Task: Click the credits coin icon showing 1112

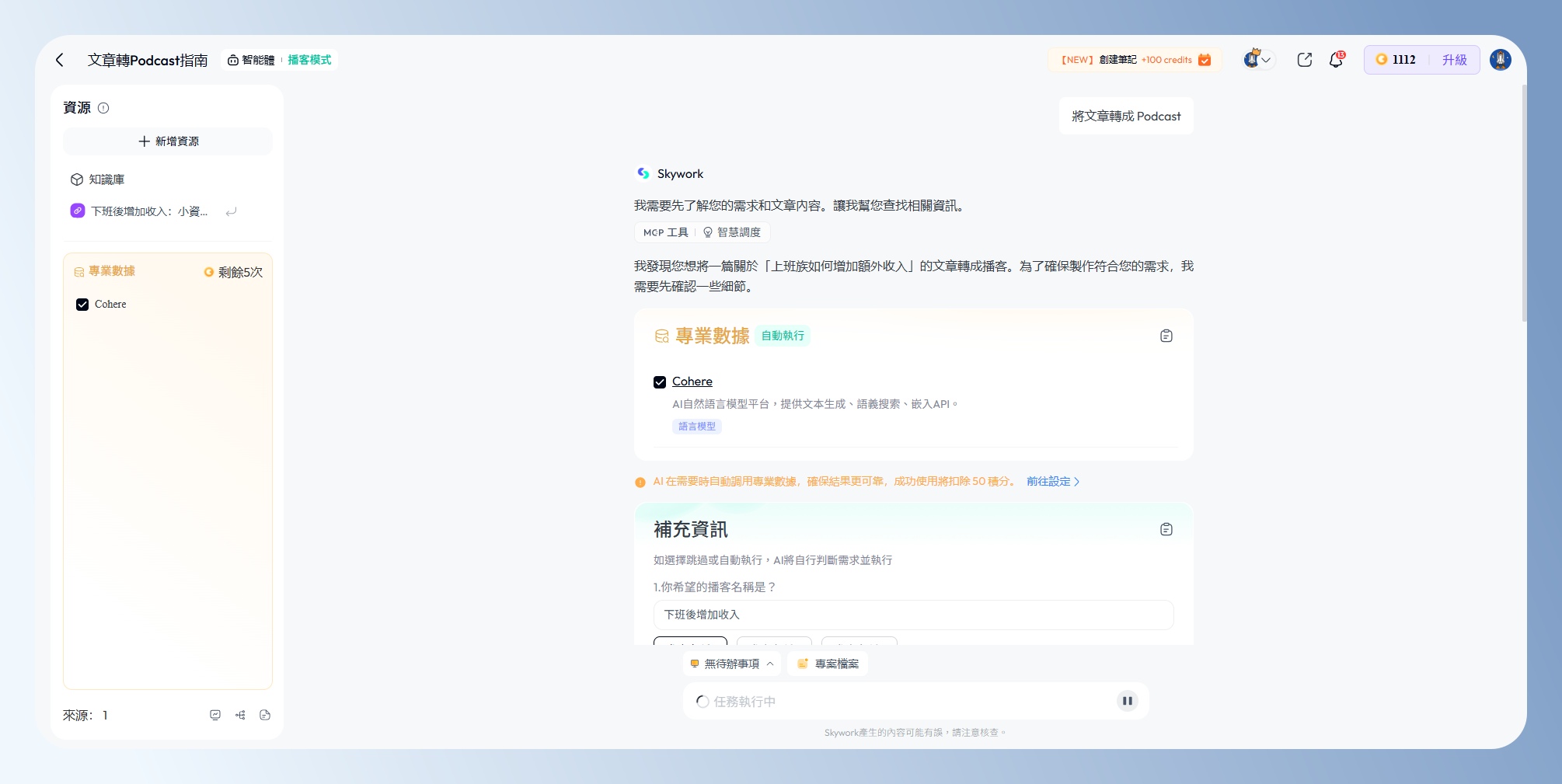Action: pos(1382,59)
